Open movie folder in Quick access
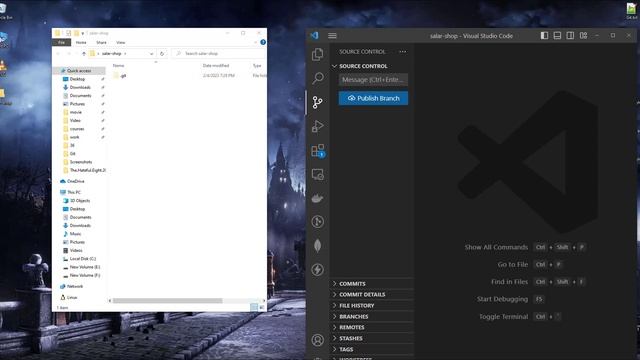The height and width of the screenshot is (360, 640). tap(76, 112)
